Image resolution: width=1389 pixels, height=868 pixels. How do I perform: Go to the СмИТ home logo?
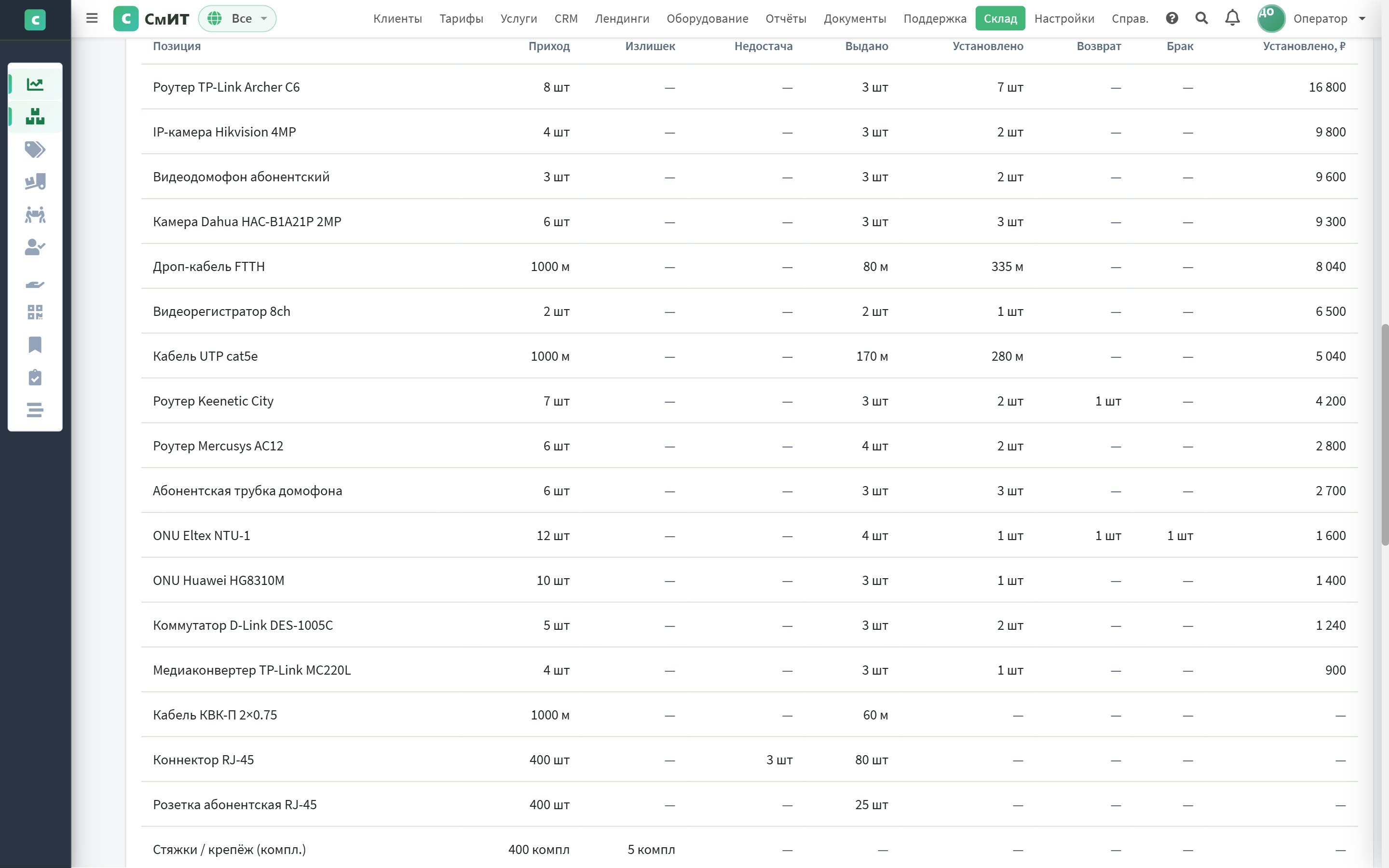tap(151, 19)
